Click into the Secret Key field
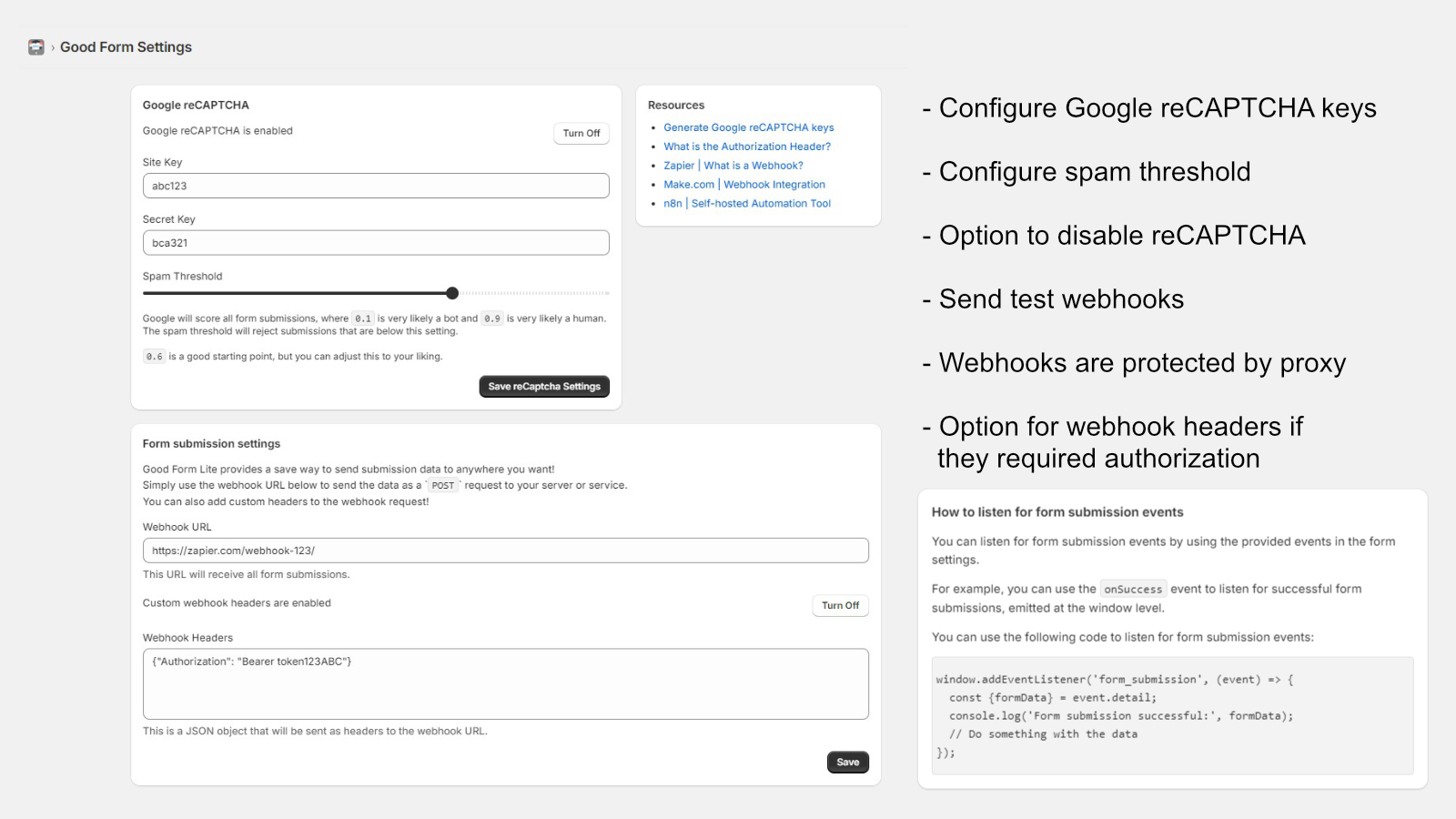 [375, 243]
